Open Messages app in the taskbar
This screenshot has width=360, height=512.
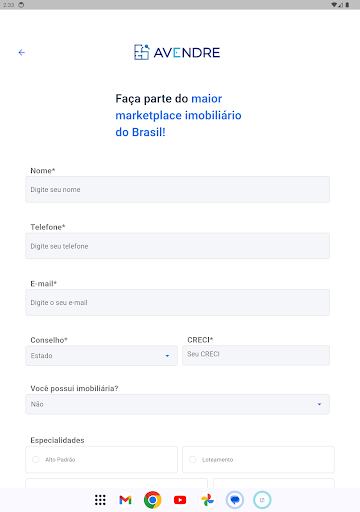click(235, 500)
